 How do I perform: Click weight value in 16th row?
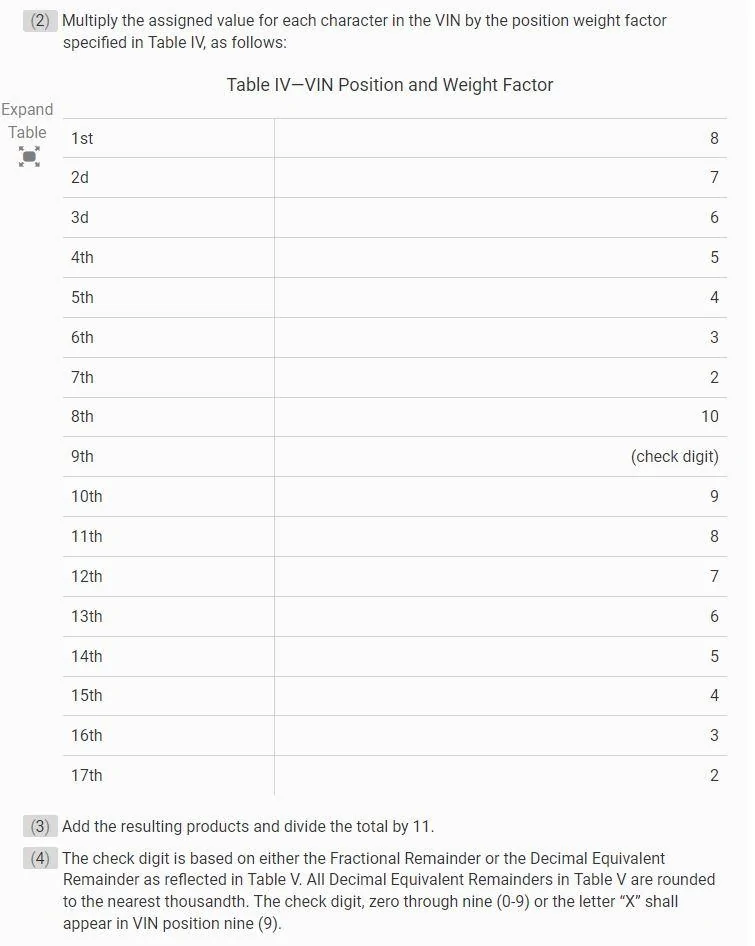[x=715, y=735]
